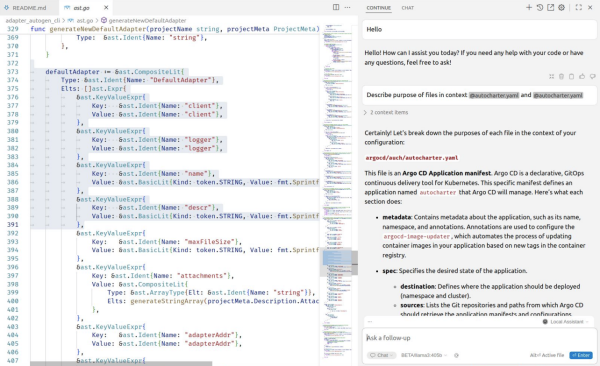The image size is (600, 366).
Task: Click the editor horizontal scrollbar
Action: [x=121, y=363]
